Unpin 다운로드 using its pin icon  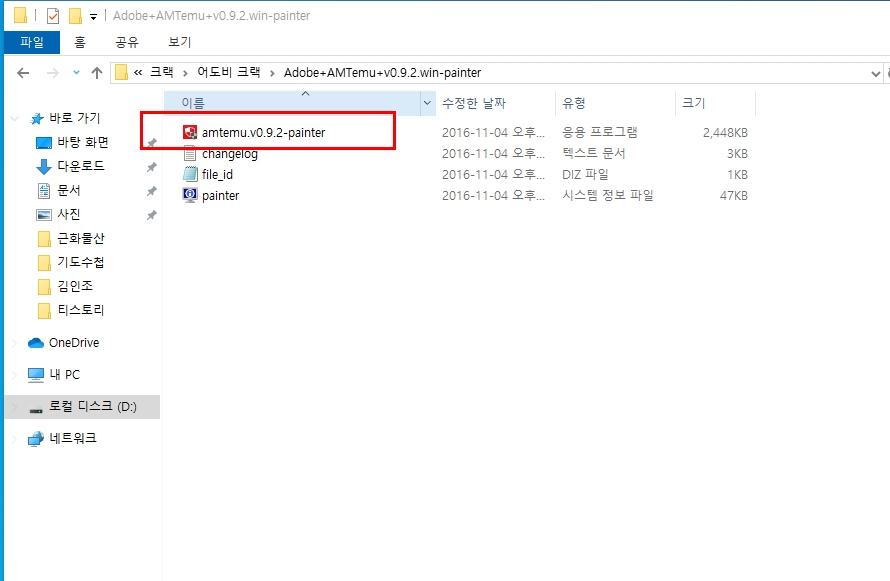(x=152, y=167)
